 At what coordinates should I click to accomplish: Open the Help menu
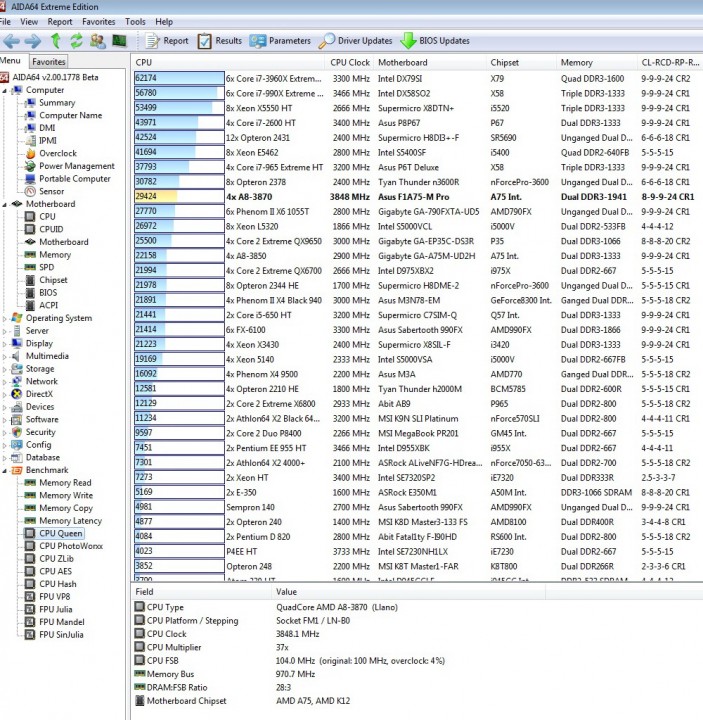point(164,22)
